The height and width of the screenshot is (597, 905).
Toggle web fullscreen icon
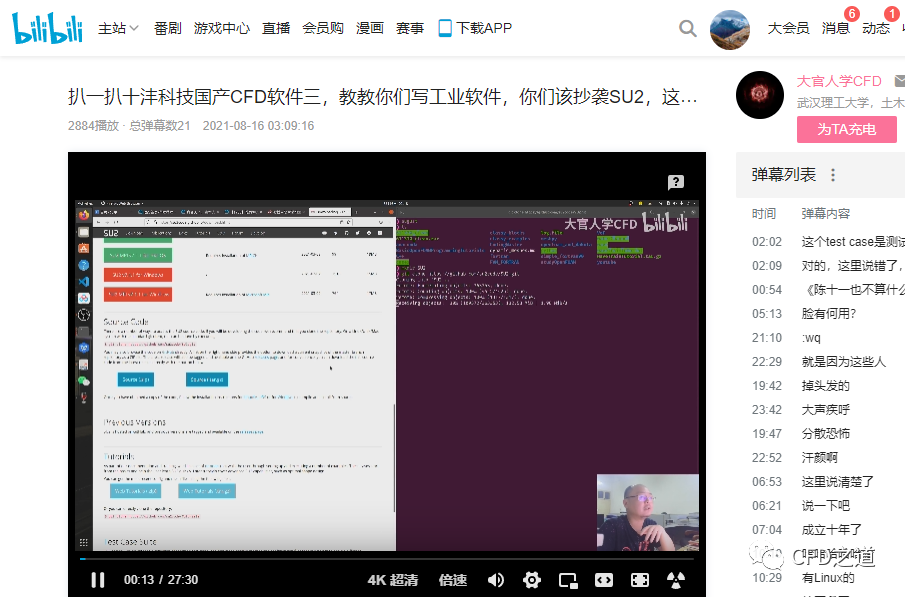click(640, 580)
